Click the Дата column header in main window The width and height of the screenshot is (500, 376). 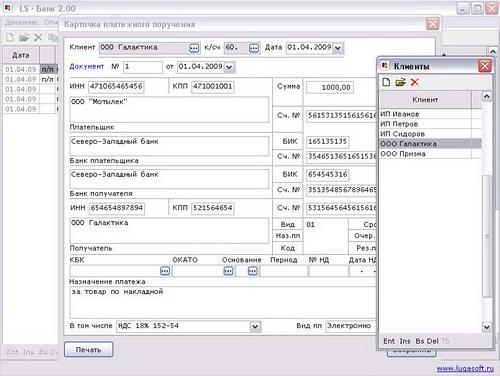[21, 55]
